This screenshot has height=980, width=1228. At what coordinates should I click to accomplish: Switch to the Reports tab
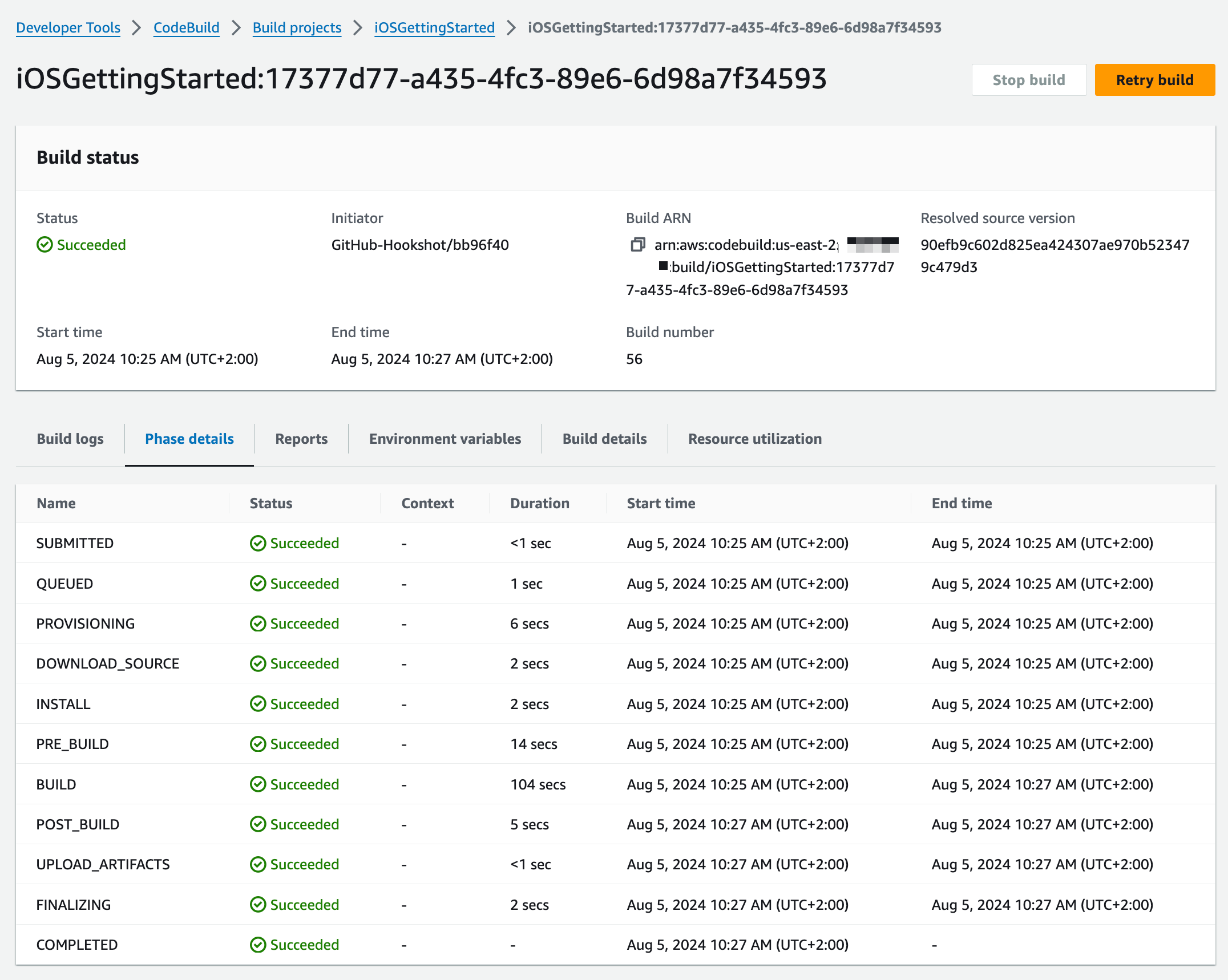coord(301,439)
